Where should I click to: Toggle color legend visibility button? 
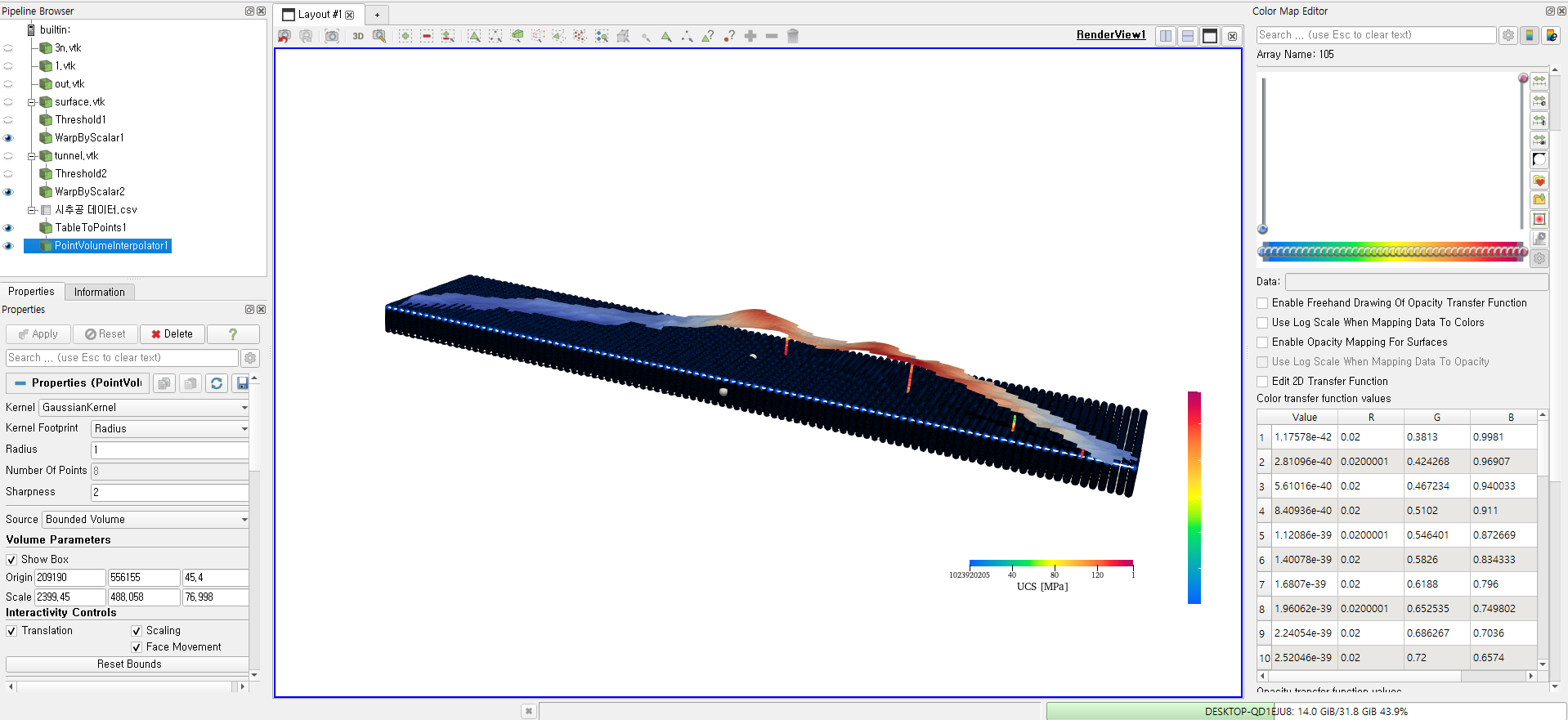click(x=1530, y=35)
